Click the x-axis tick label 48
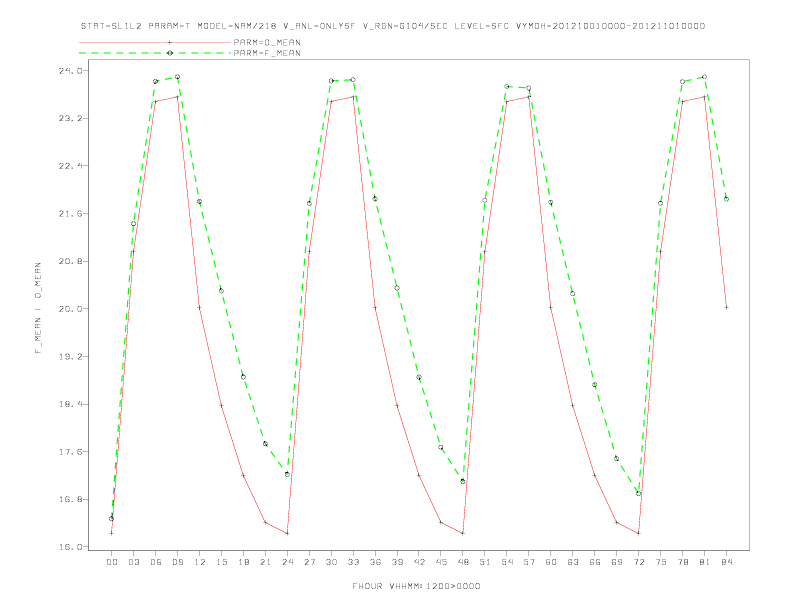The image size is (792, 612). [463, 562]
